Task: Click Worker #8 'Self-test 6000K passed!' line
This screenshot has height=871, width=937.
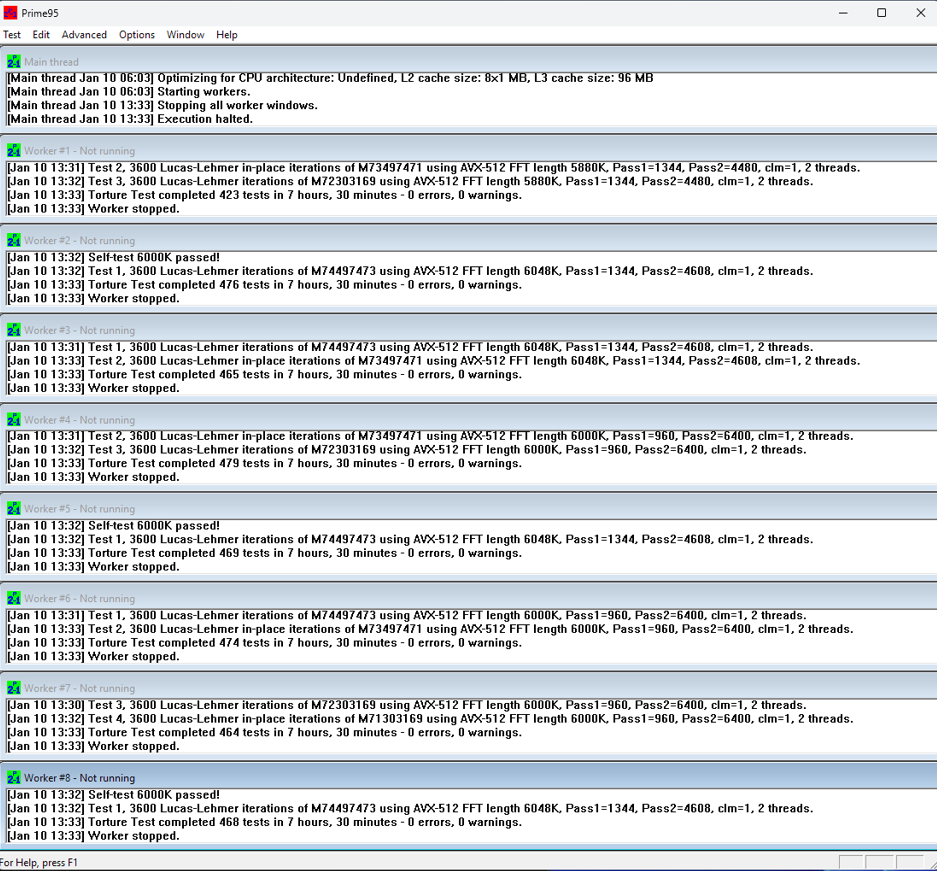Action: [x=113, y=795]
